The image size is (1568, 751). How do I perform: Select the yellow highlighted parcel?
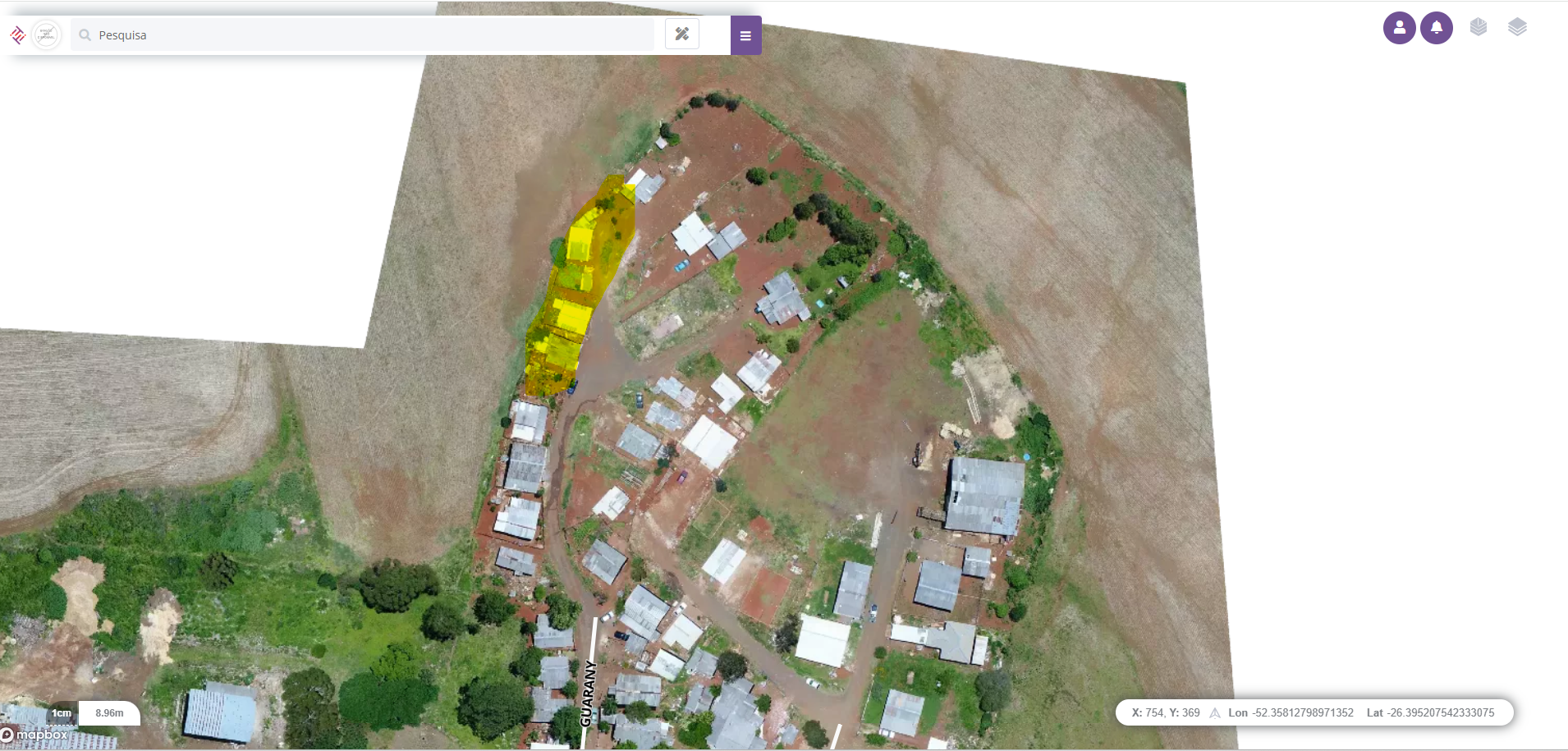click(580, 287)
